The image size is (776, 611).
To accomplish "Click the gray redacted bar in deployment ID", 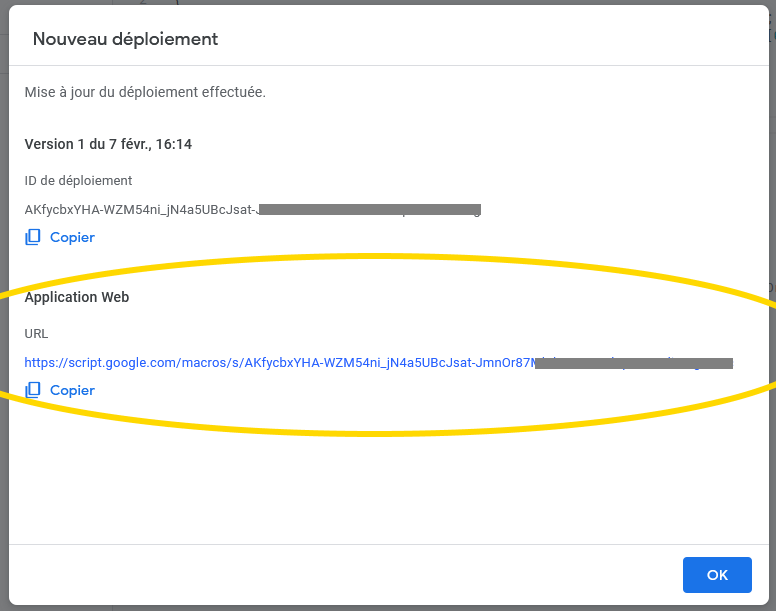I will point(370,210).
